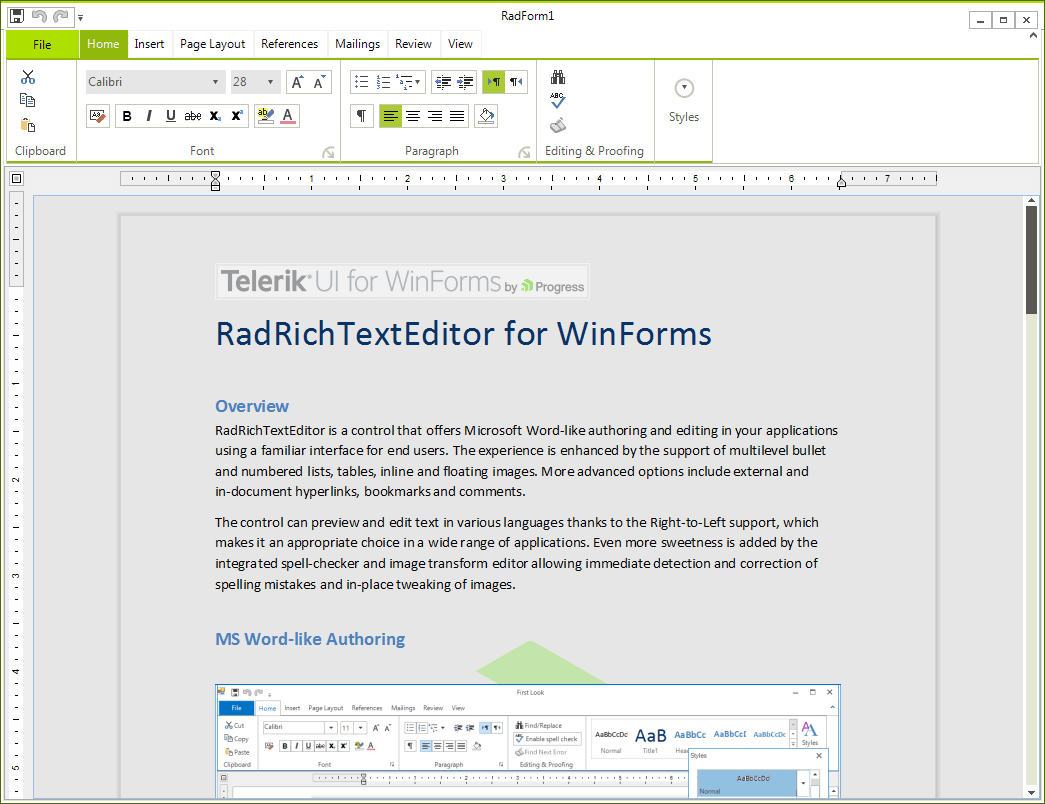Screen dimensions: 1045x804
Task: Open the Styles gallery dropdown
Action: 683,88
